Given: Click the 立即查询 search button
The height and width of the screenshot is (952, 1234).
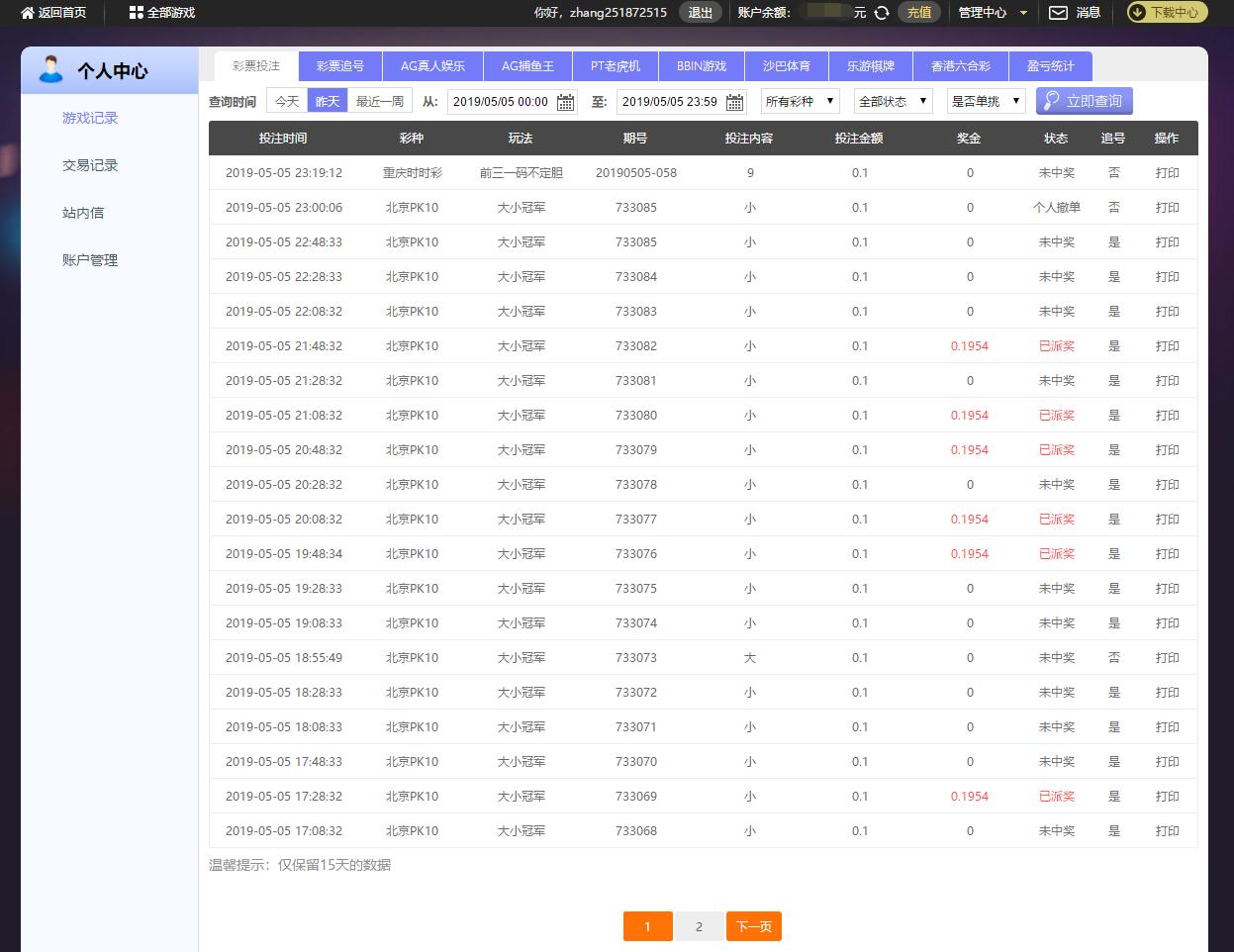Looking at the screenshot, I should [1084, 101].
